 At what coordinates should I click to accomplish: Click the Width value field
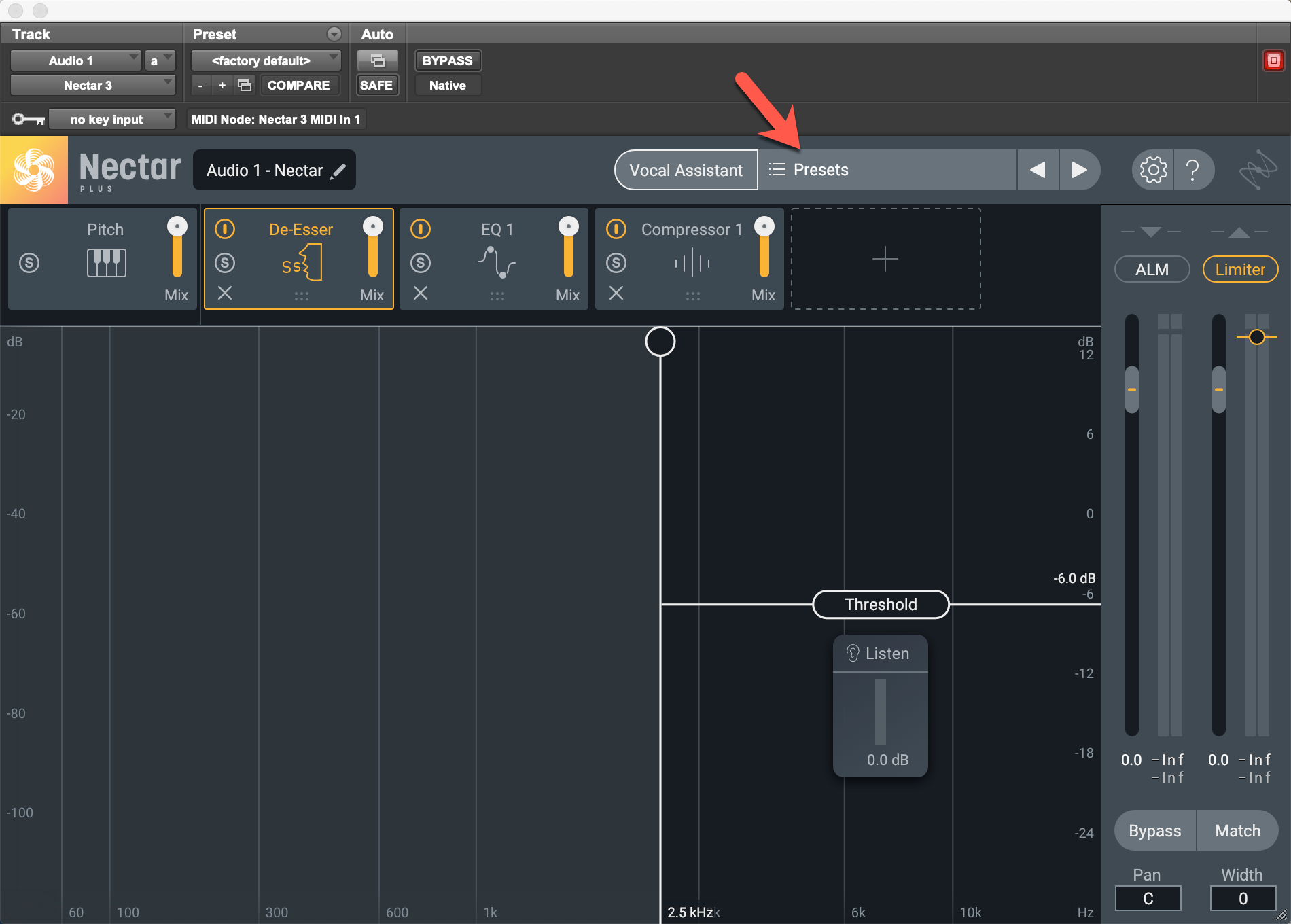[x=1243, y=899]
